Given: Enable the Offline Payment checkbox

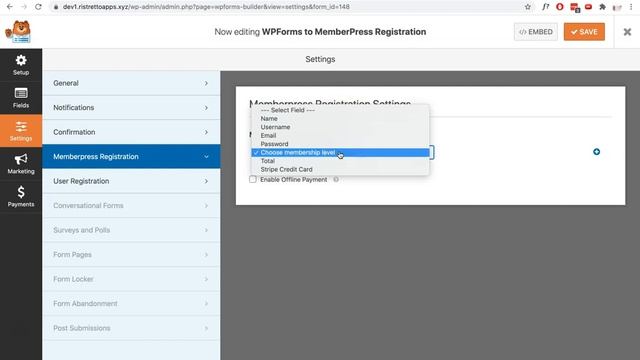Looking at the screenshot, I should (253, 179).
